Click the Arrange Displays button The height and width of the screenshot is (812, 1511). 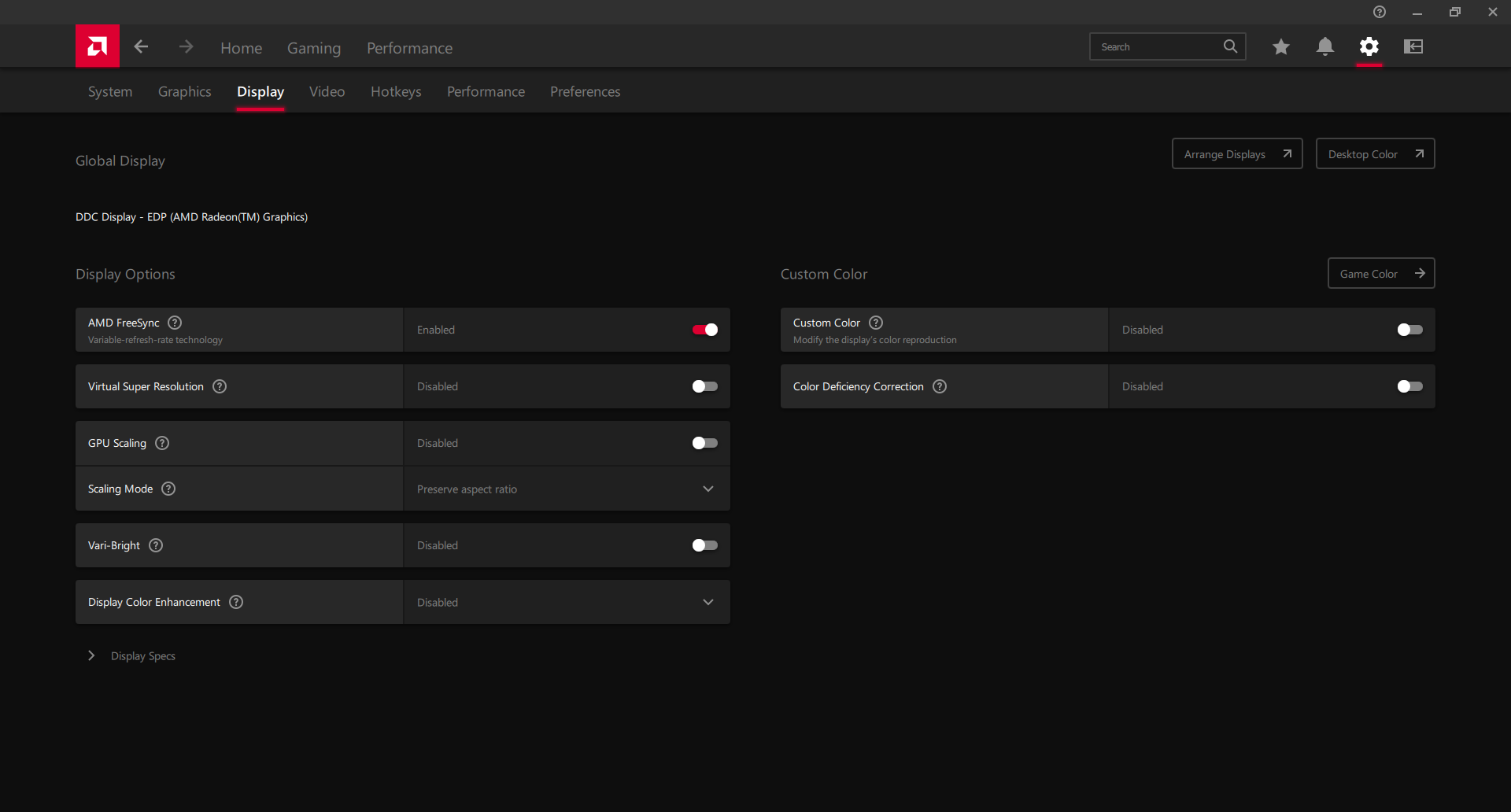pyautogui.click(x=1237, y=154)
